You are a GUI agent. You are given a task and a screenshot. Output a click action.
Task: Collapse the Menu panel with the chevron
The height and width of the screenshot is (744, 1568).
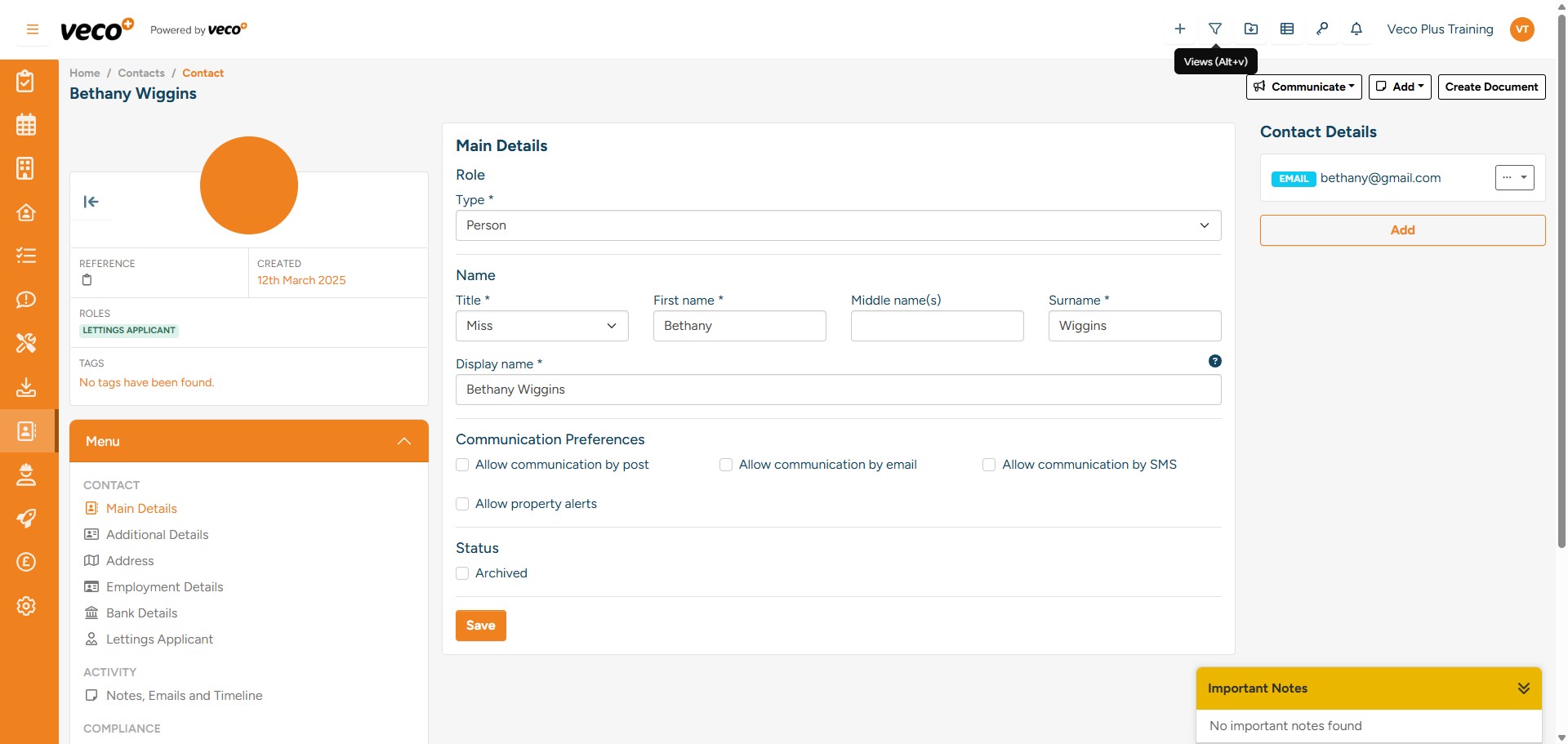pos(403,441)
